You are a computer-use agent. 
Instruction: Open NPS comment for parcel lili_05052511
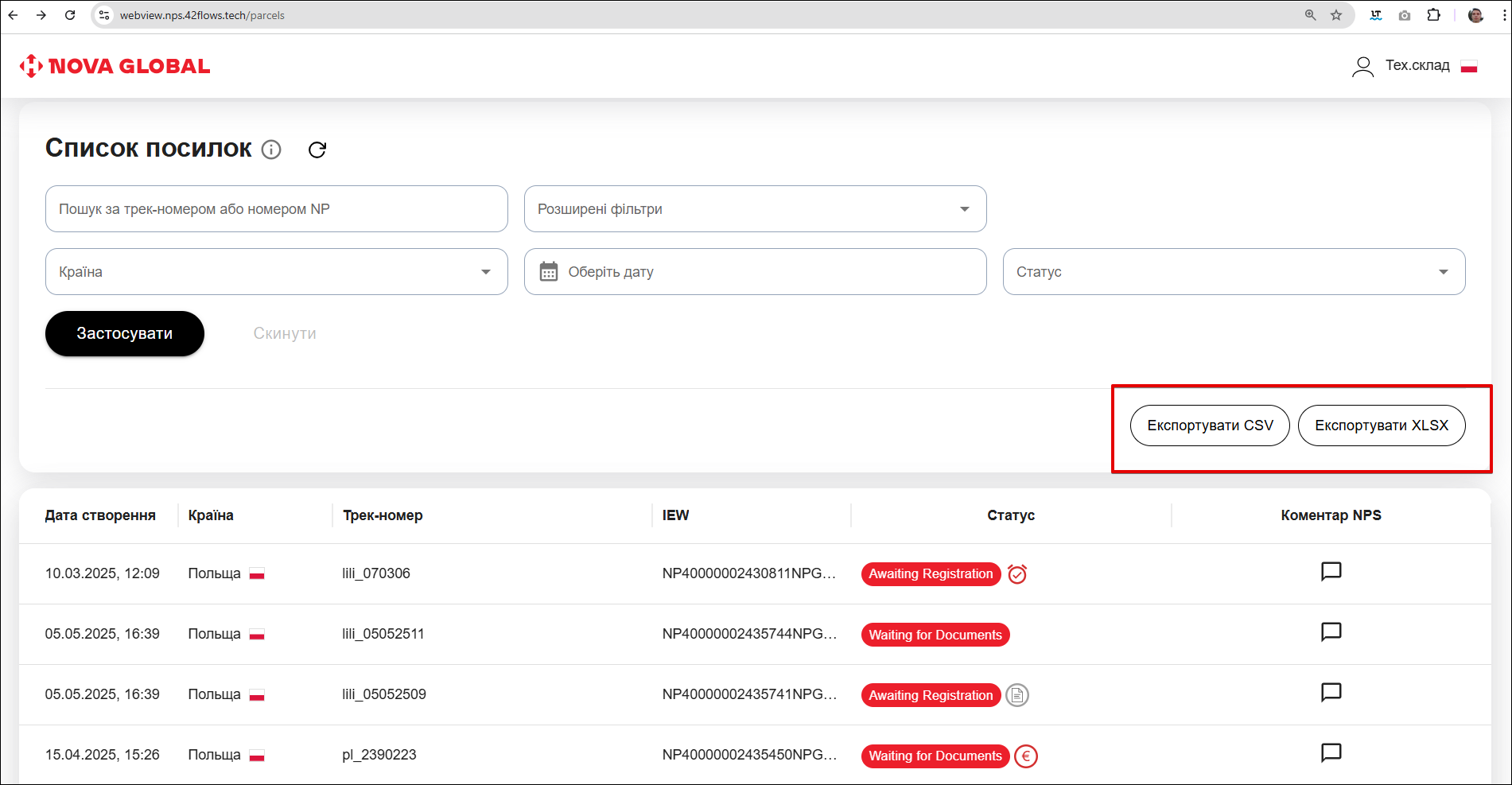coord(1331,632)
